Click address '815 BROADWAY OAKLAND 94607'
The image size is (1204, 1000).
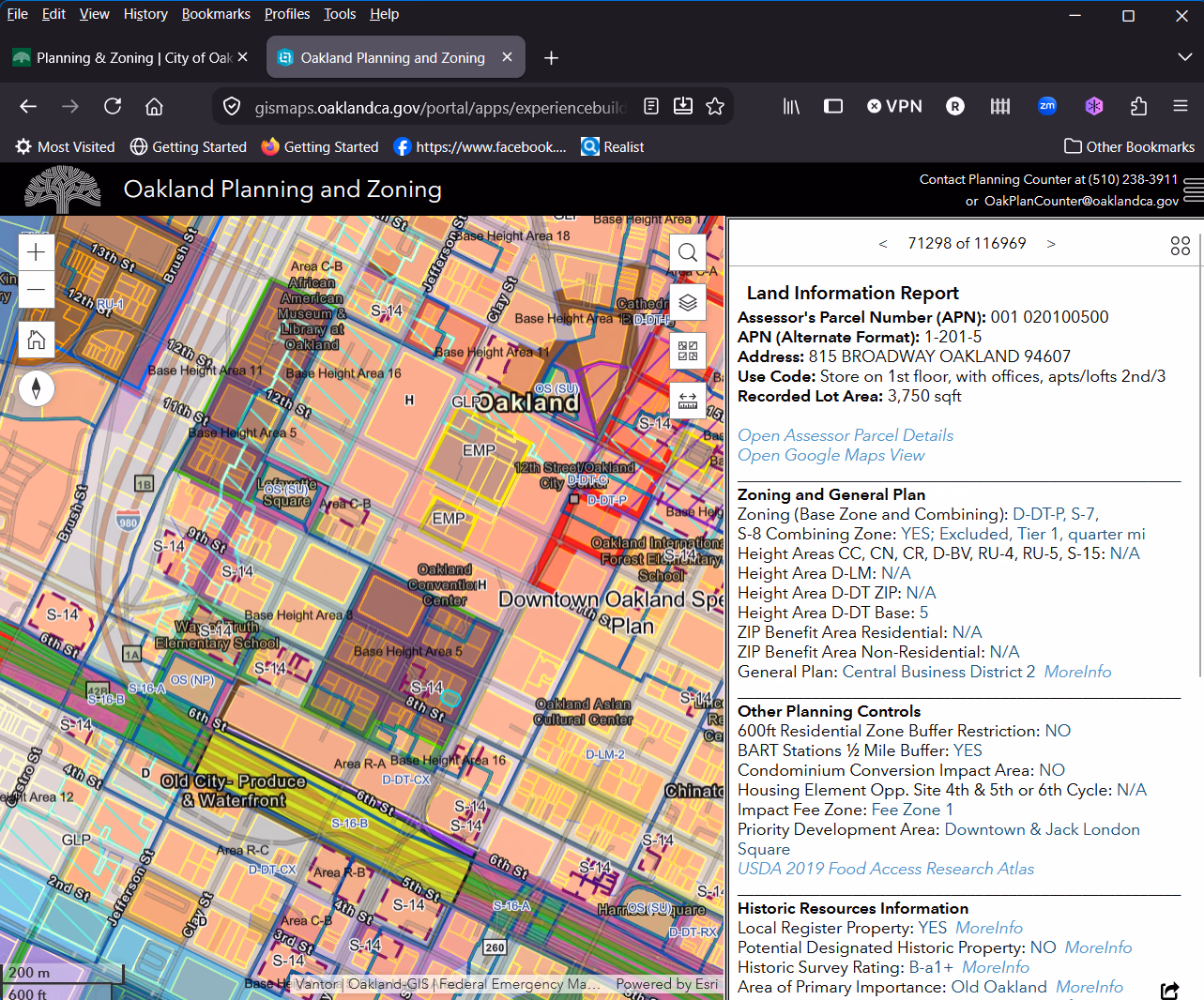pos(937,356)
